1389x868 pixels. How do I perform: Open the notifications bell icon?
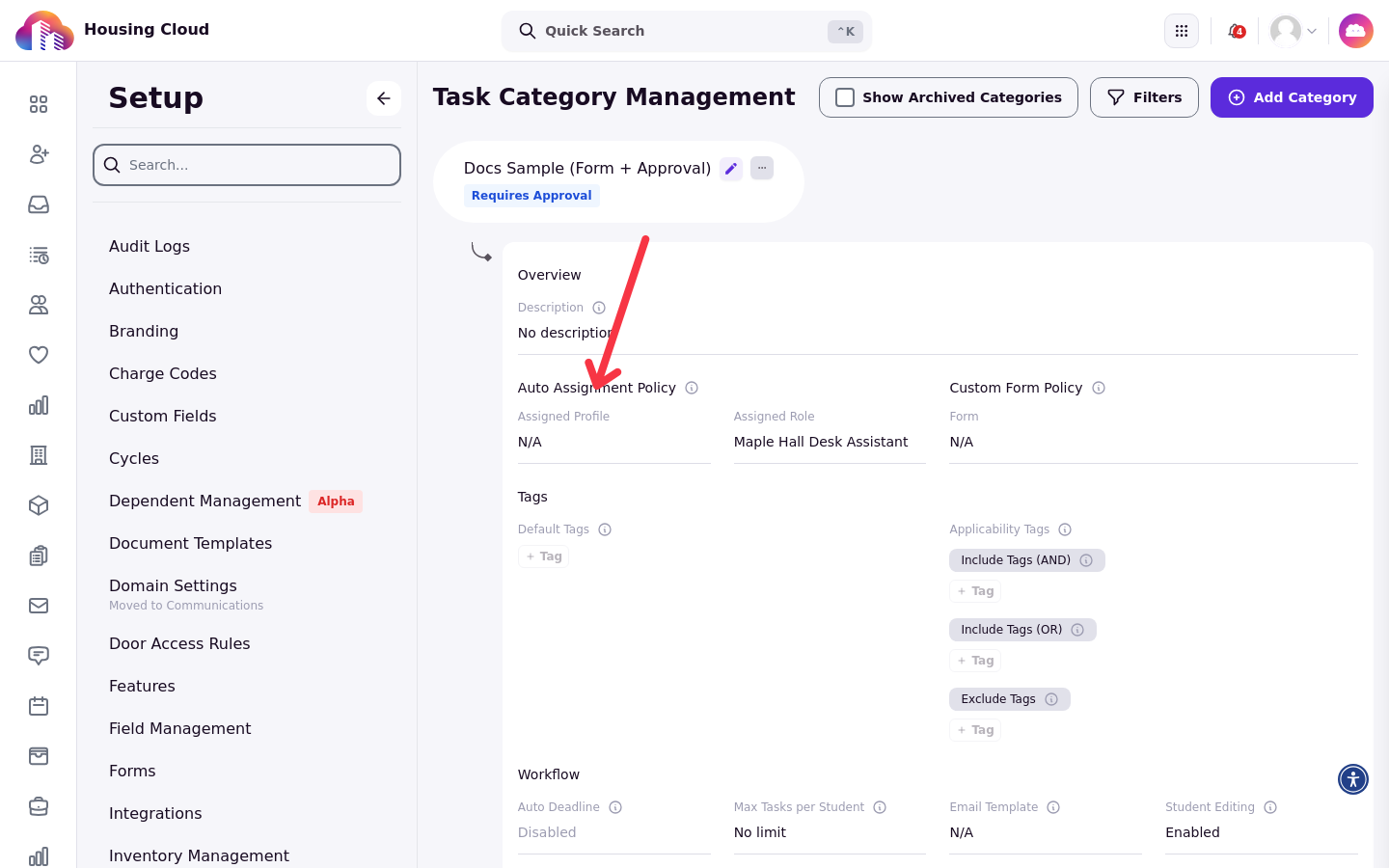pos(1236,31)
